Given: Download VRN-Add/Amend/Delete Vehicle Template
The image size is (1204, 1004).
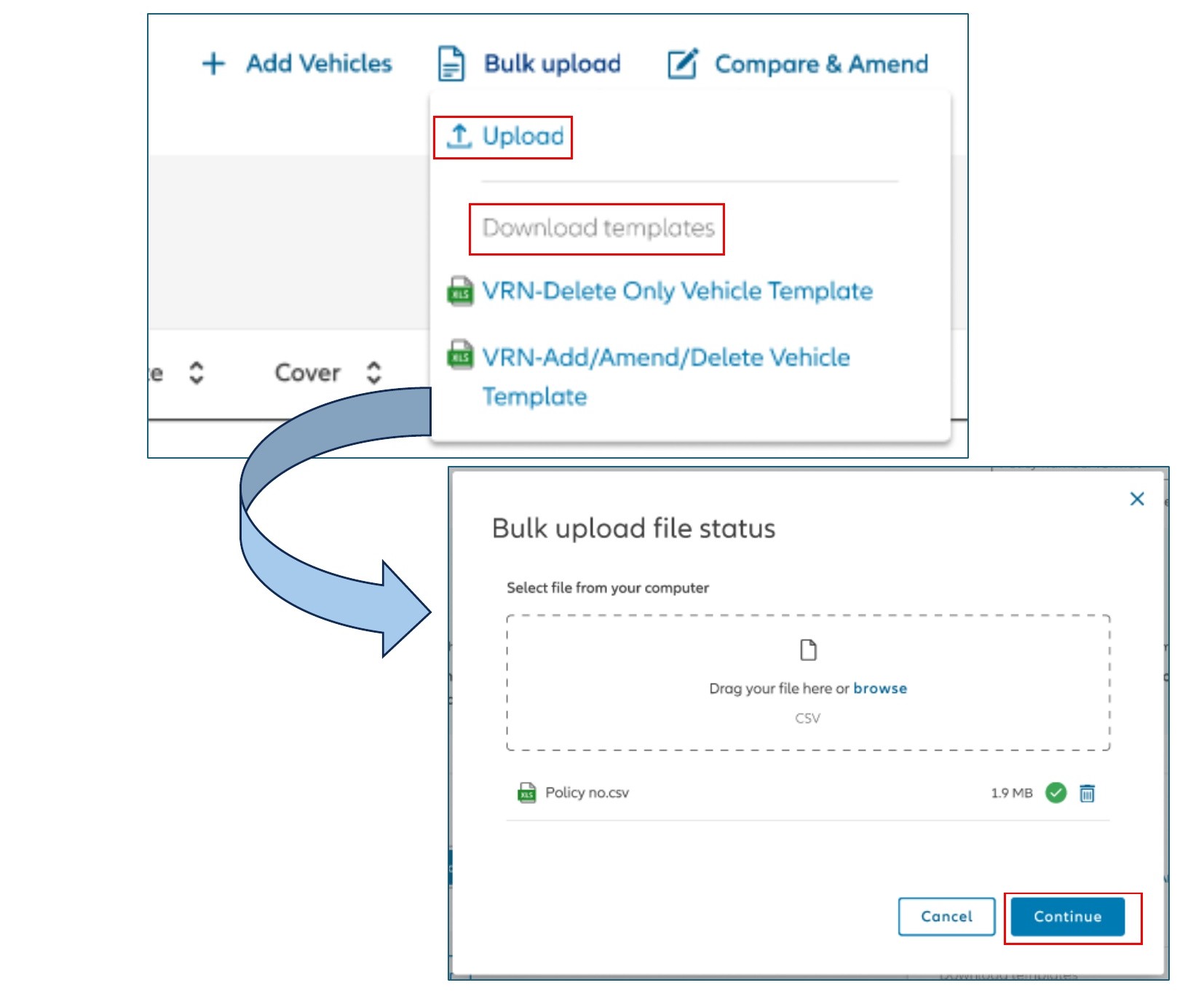Looking at the screenshot, I should 665,376.
